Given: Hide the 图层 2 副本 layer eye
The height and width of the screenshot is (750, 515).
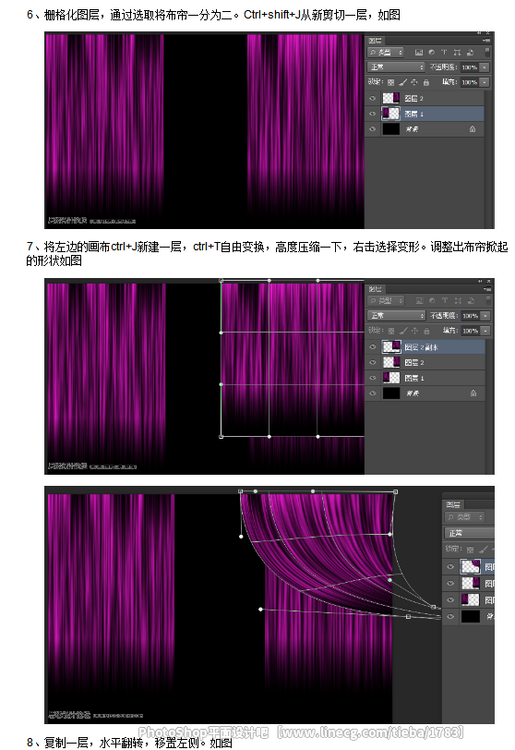Looking at the screenshot, I should click(373, 347).
